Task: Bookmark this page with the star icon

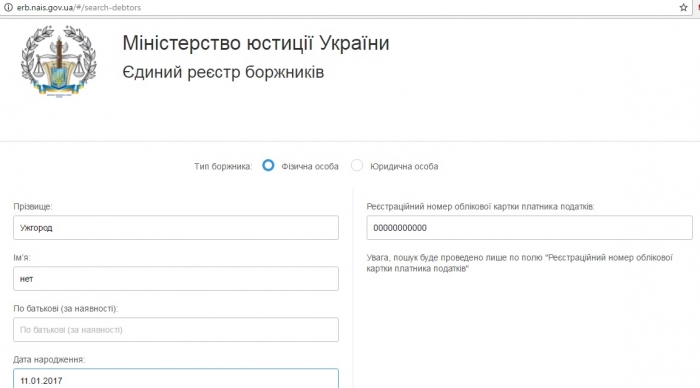Action: (x=683, y=7)
